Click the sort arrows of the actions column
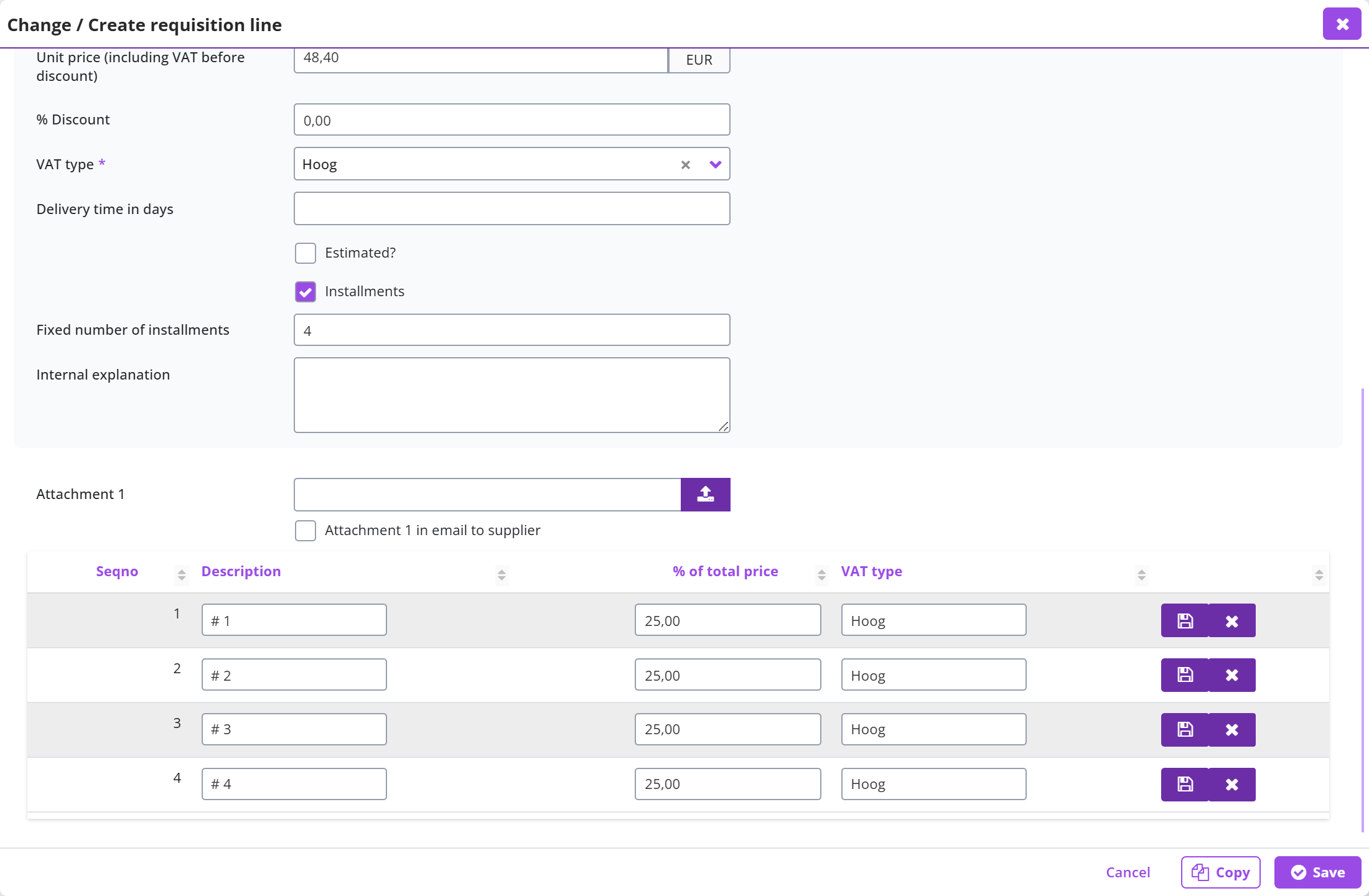Image resolution: width=1369 pixels, height=896 pixels. tap(1319, 574)
